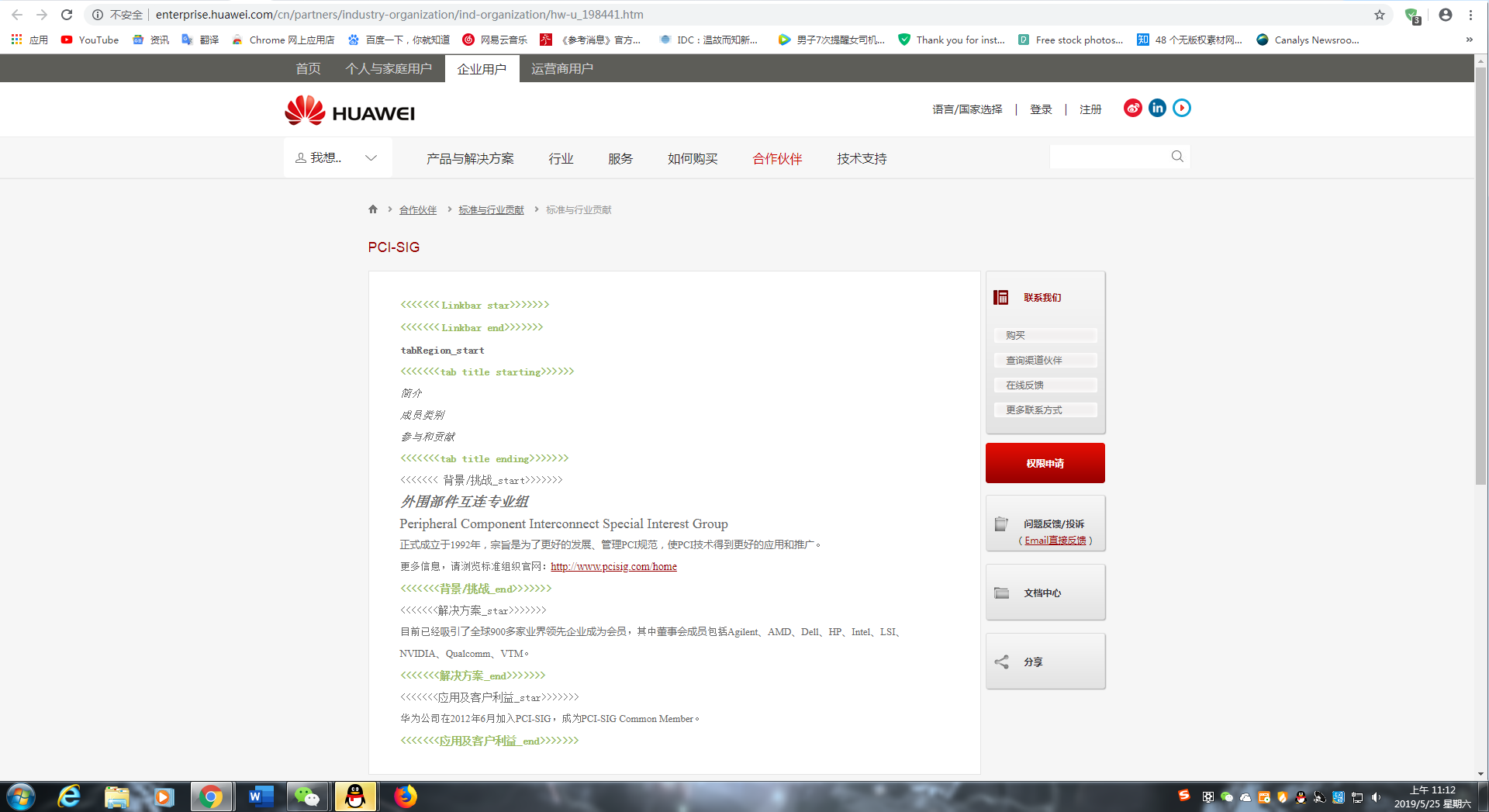Open the 技术支持 menu

862,159
